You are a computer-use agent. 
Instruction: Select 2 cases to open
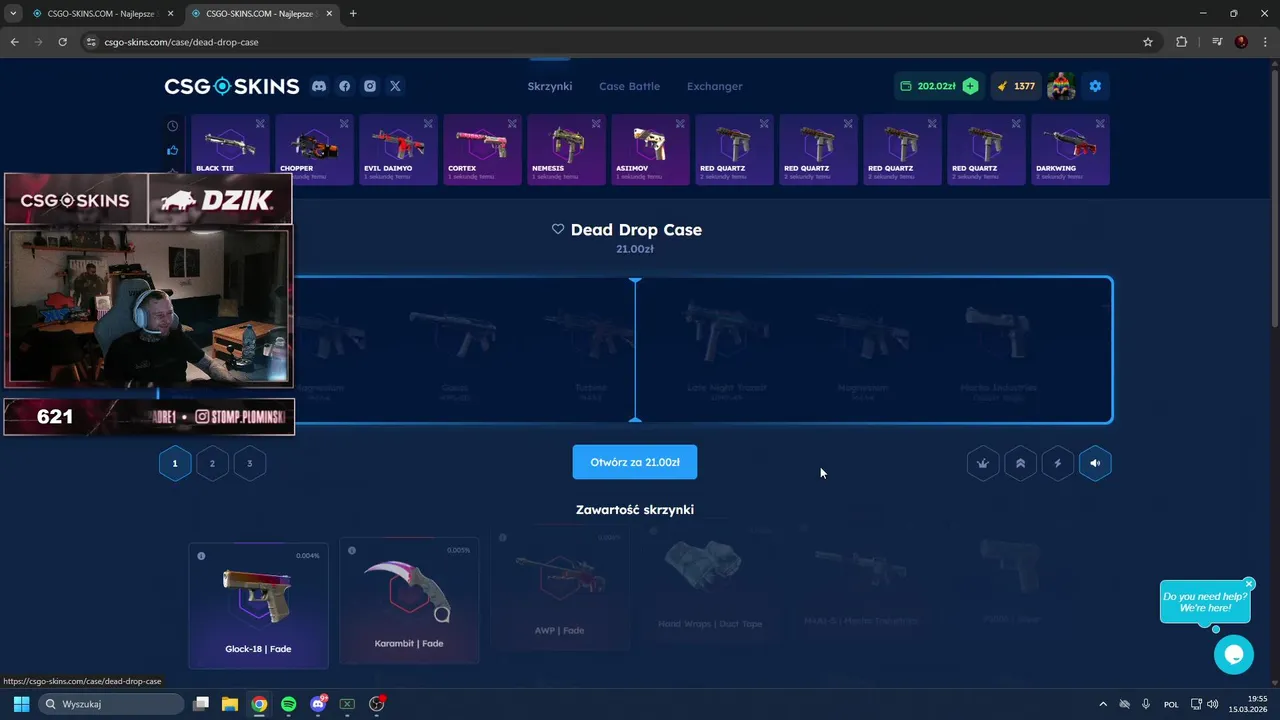(x=212, y=463)
